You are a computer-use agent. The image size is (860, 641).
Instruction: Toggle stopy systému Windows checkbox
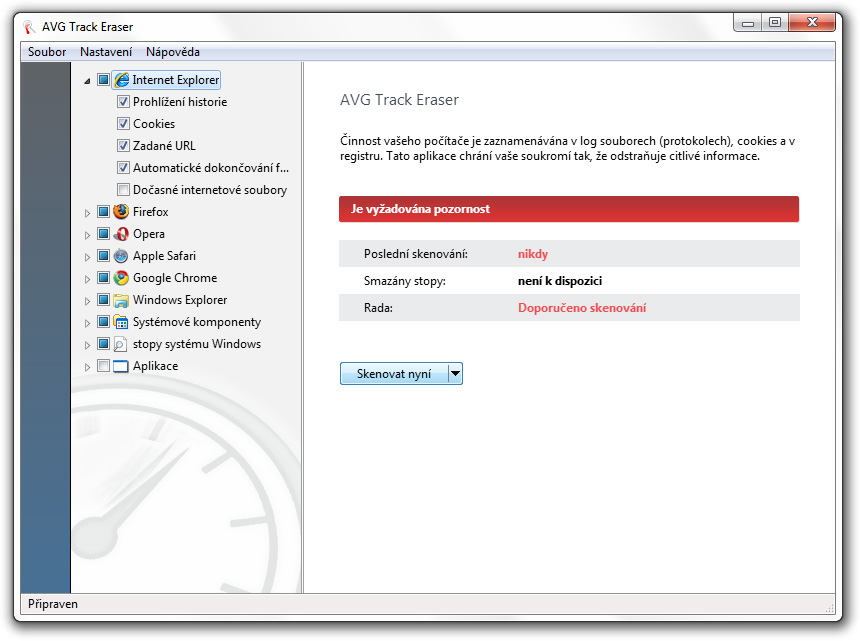(x=103, y=344)
